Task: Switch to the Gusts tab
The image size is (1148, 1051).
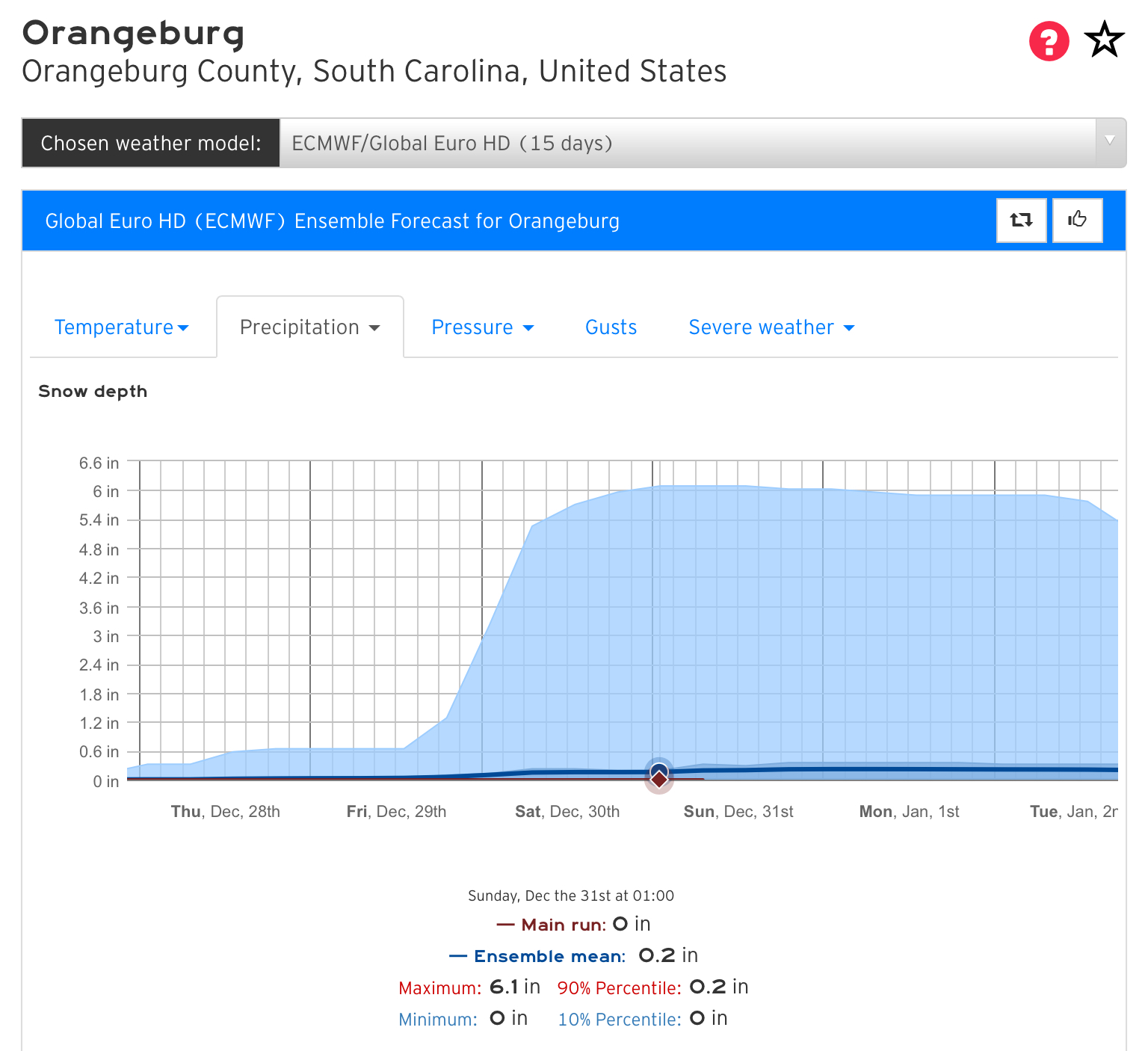Action: point(611,327)
